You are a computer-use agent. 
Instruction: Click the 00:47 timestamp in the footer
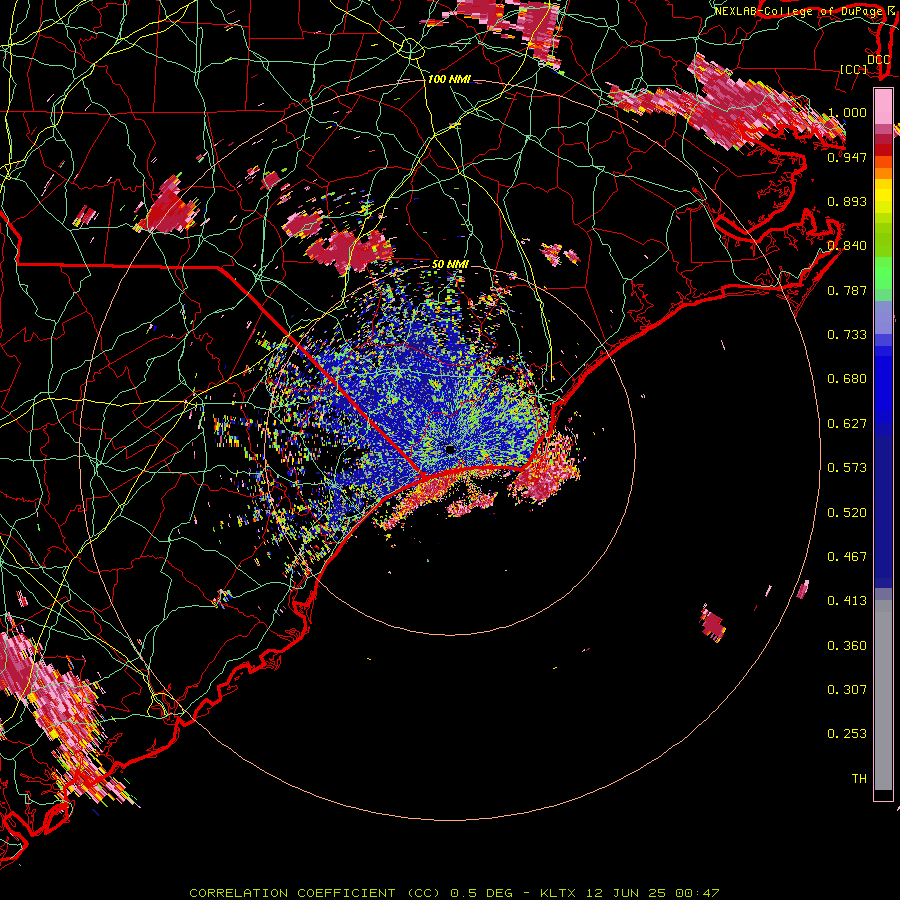coord(697,893)
